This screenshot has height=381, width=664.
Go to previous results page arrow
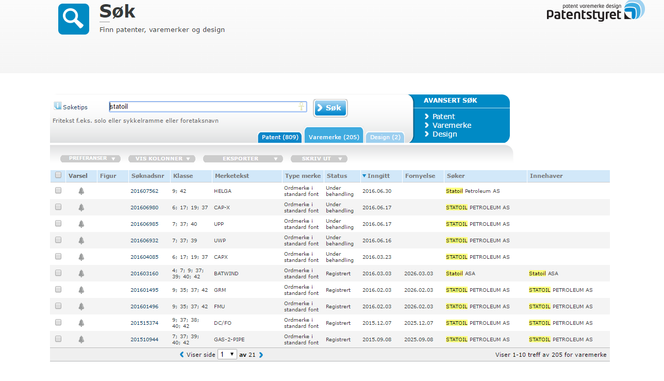point(182,355)
